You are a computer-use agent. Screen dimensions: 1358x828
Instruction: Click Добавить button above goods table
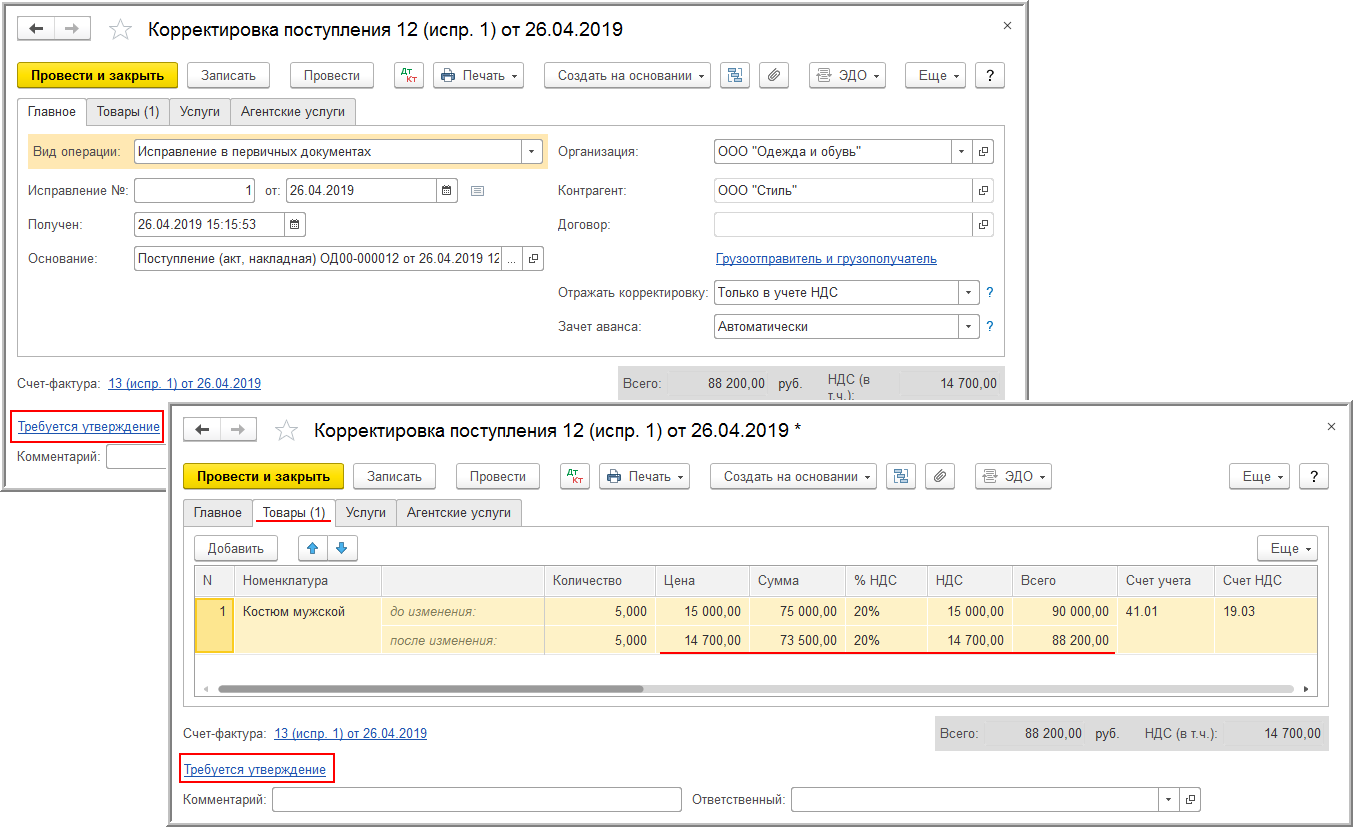(x=236, y=548)
